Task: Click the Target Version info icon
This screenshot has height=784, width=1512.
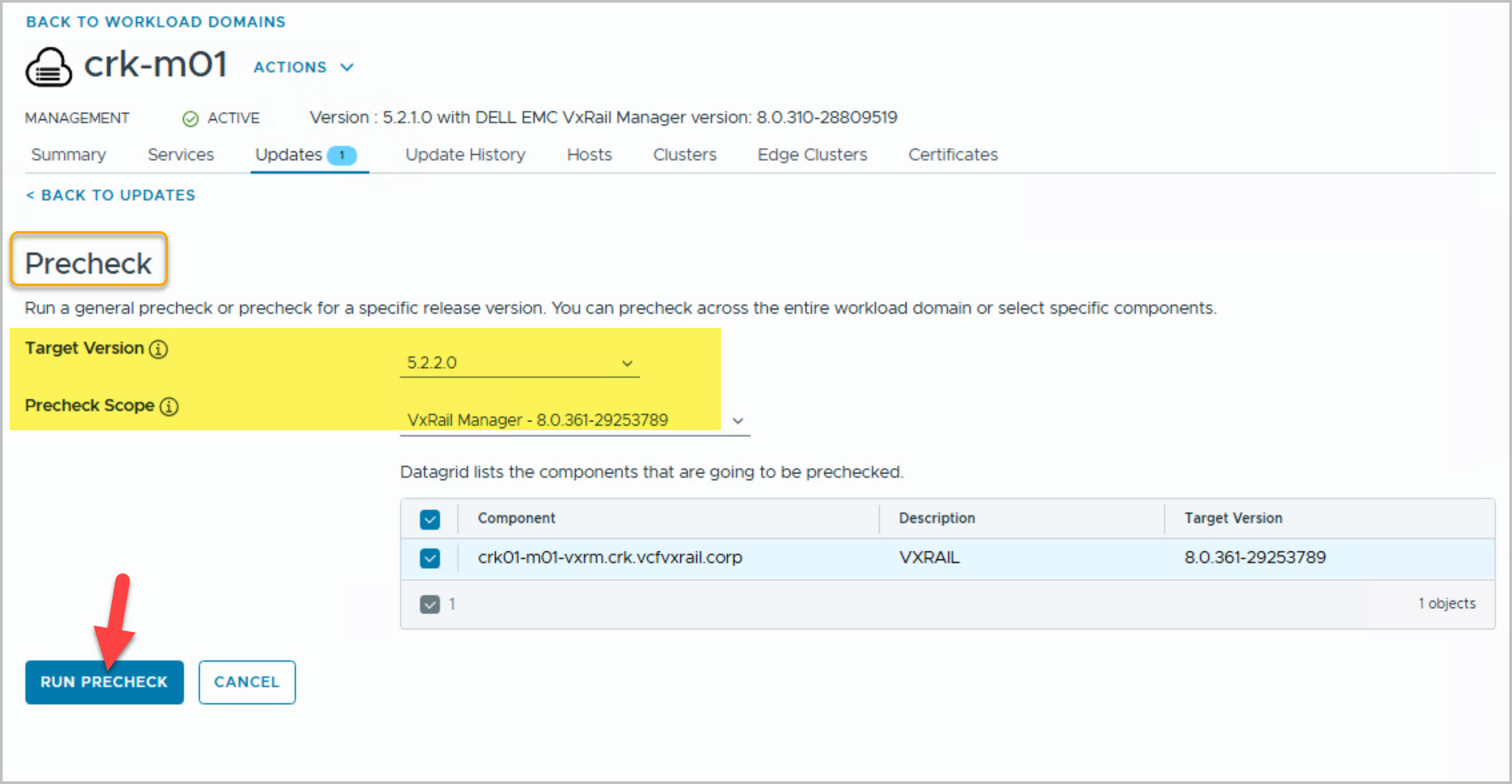Action: coord(158,349)
